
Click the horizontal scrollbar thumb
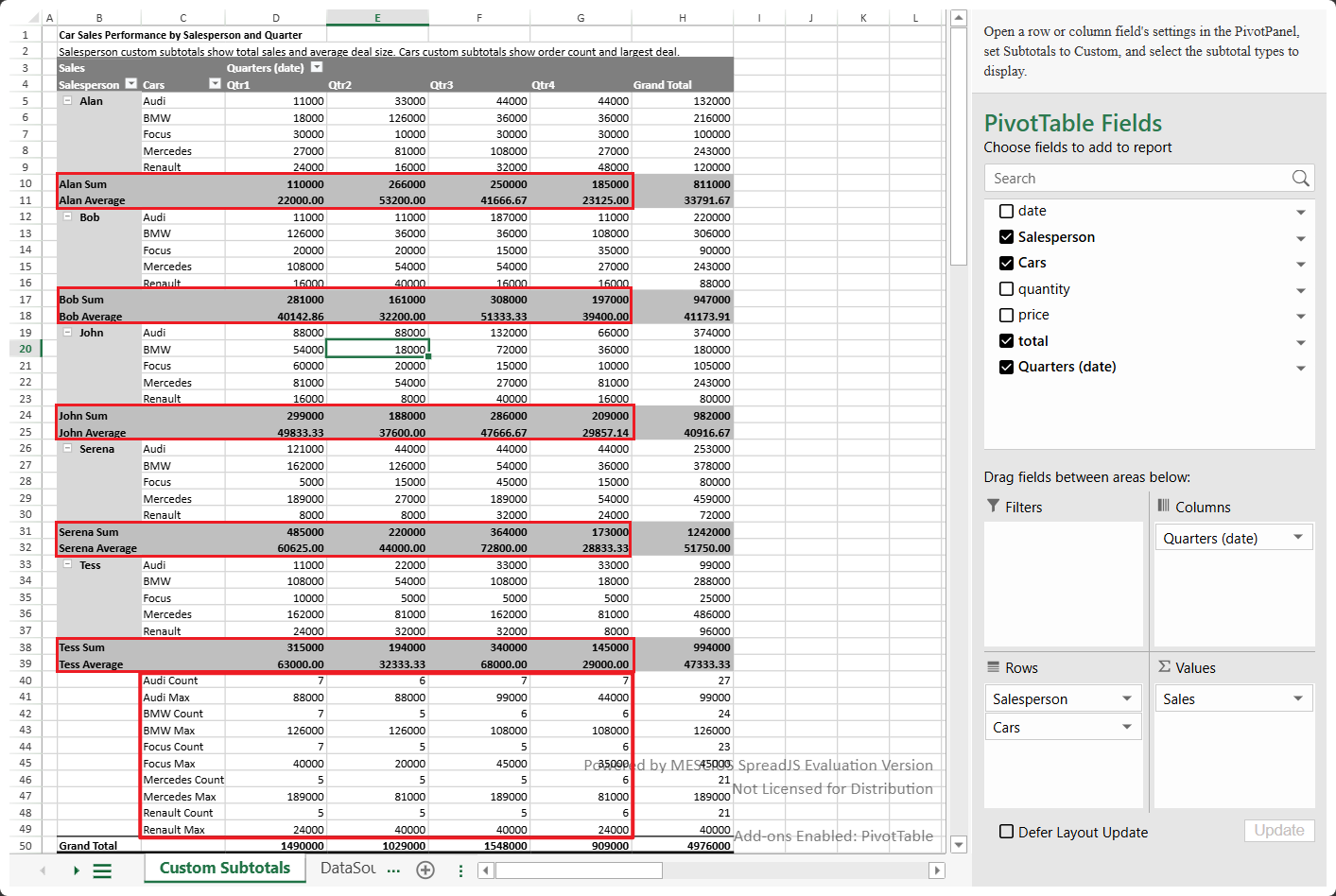579,870
